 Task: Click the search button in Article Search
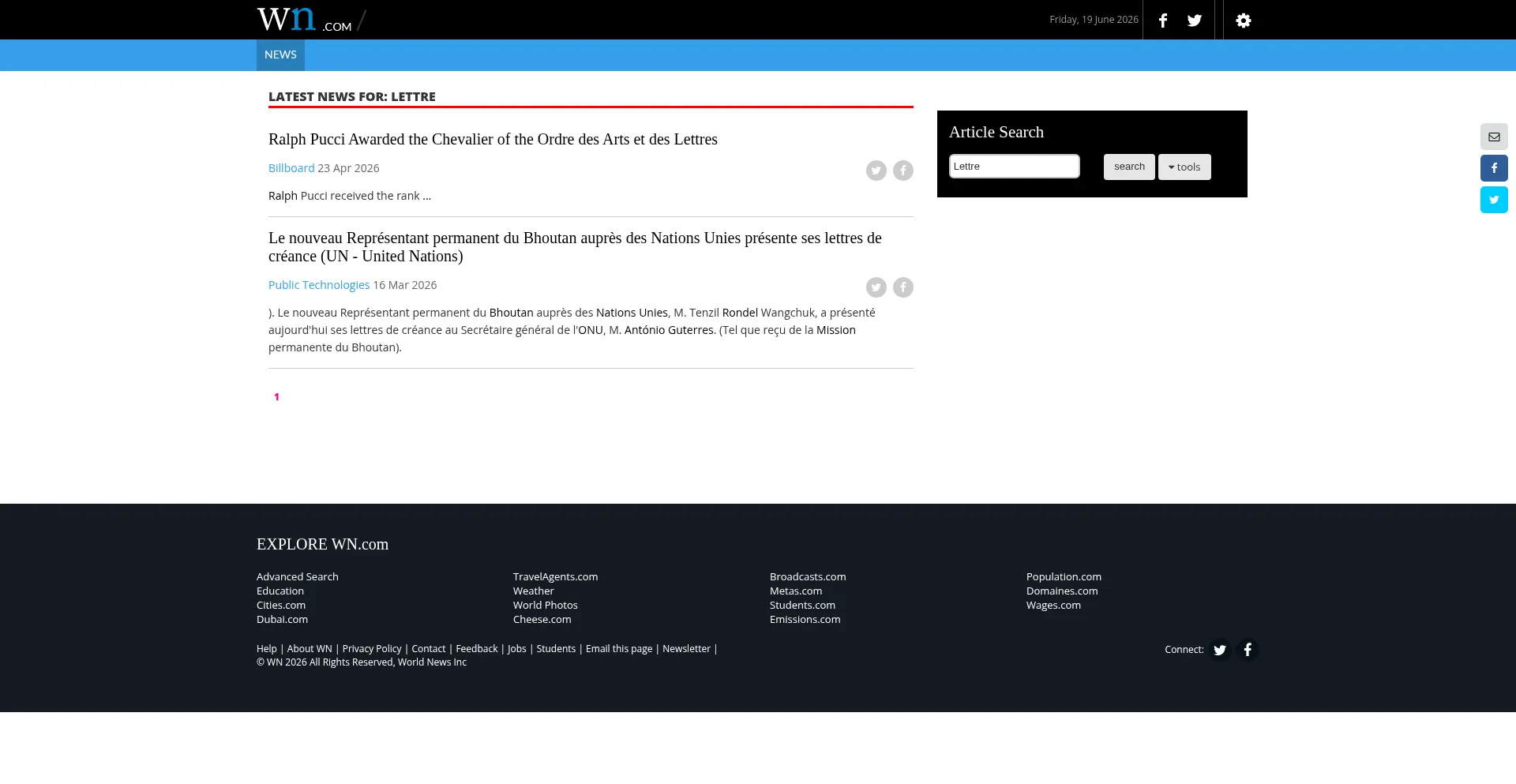(1129, 167)
